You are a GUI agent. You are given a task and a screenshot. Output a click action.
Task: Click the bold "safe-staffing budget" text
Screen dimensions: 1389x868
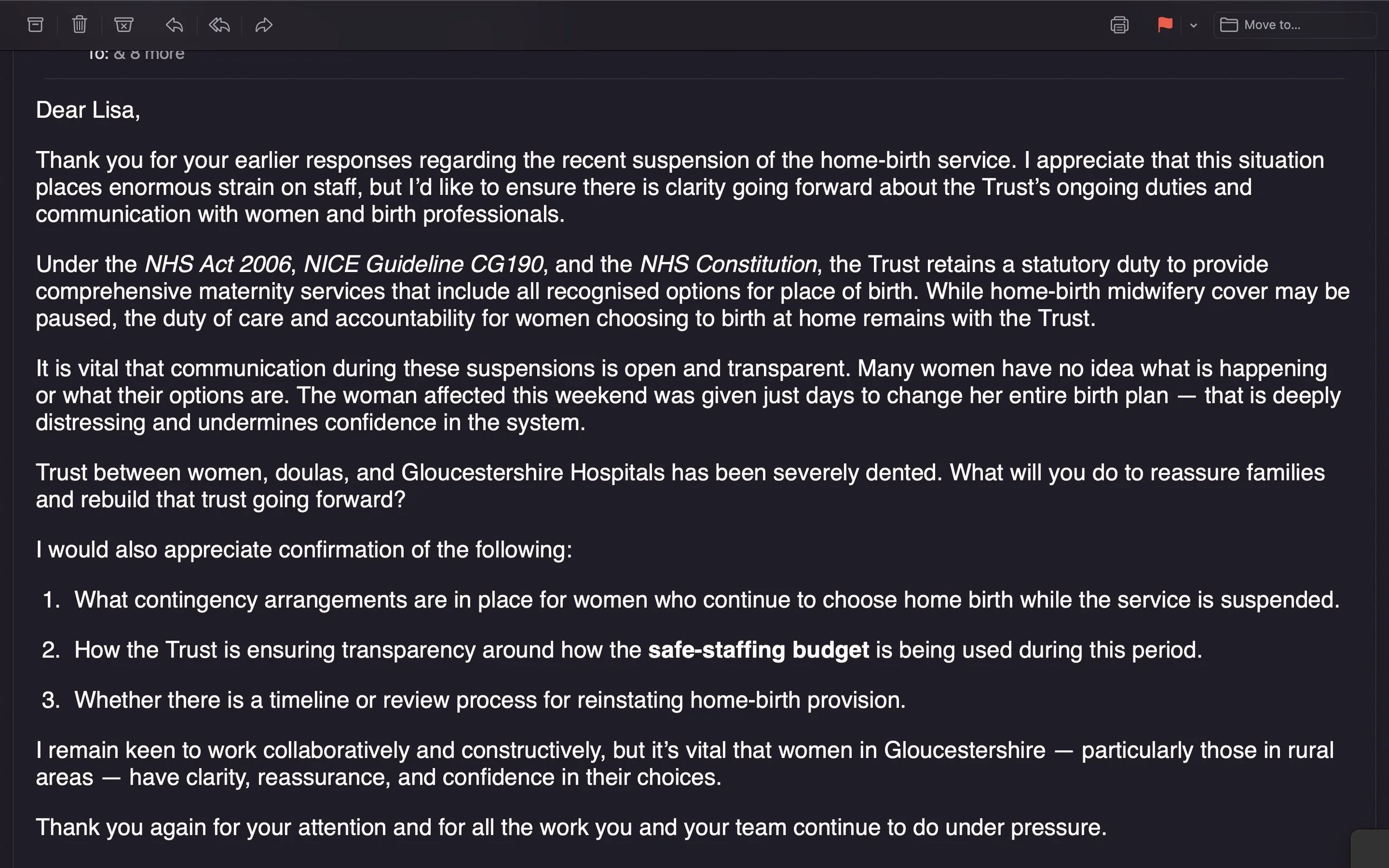(x=758, y=650)
